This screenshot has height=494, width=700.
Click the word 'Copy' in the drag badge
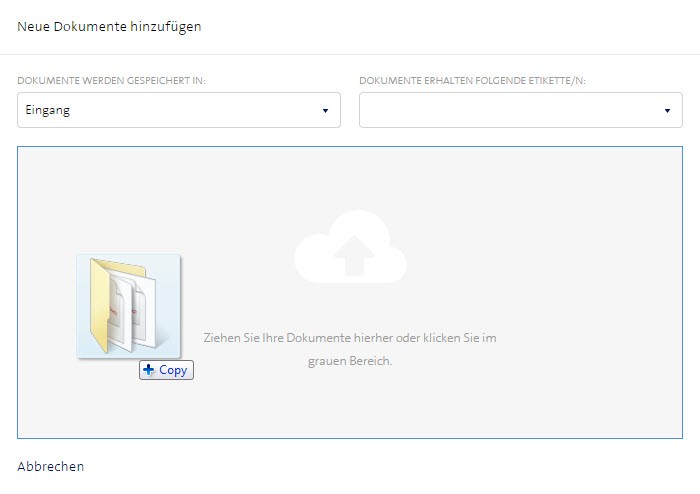pyautogui.click(x=173, y=370)
